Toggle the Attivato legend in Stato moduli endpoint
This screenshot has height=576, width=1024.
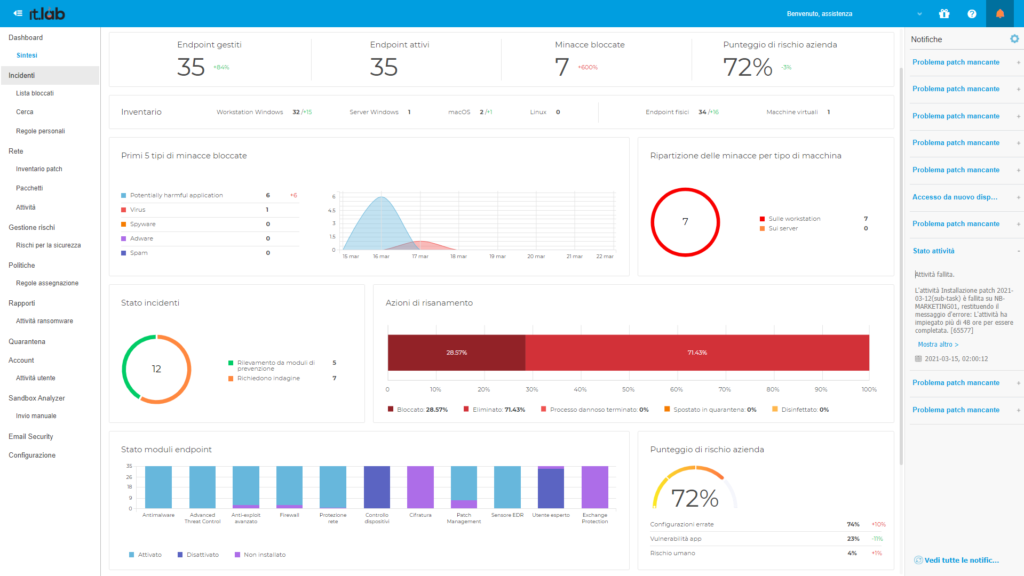144,554
